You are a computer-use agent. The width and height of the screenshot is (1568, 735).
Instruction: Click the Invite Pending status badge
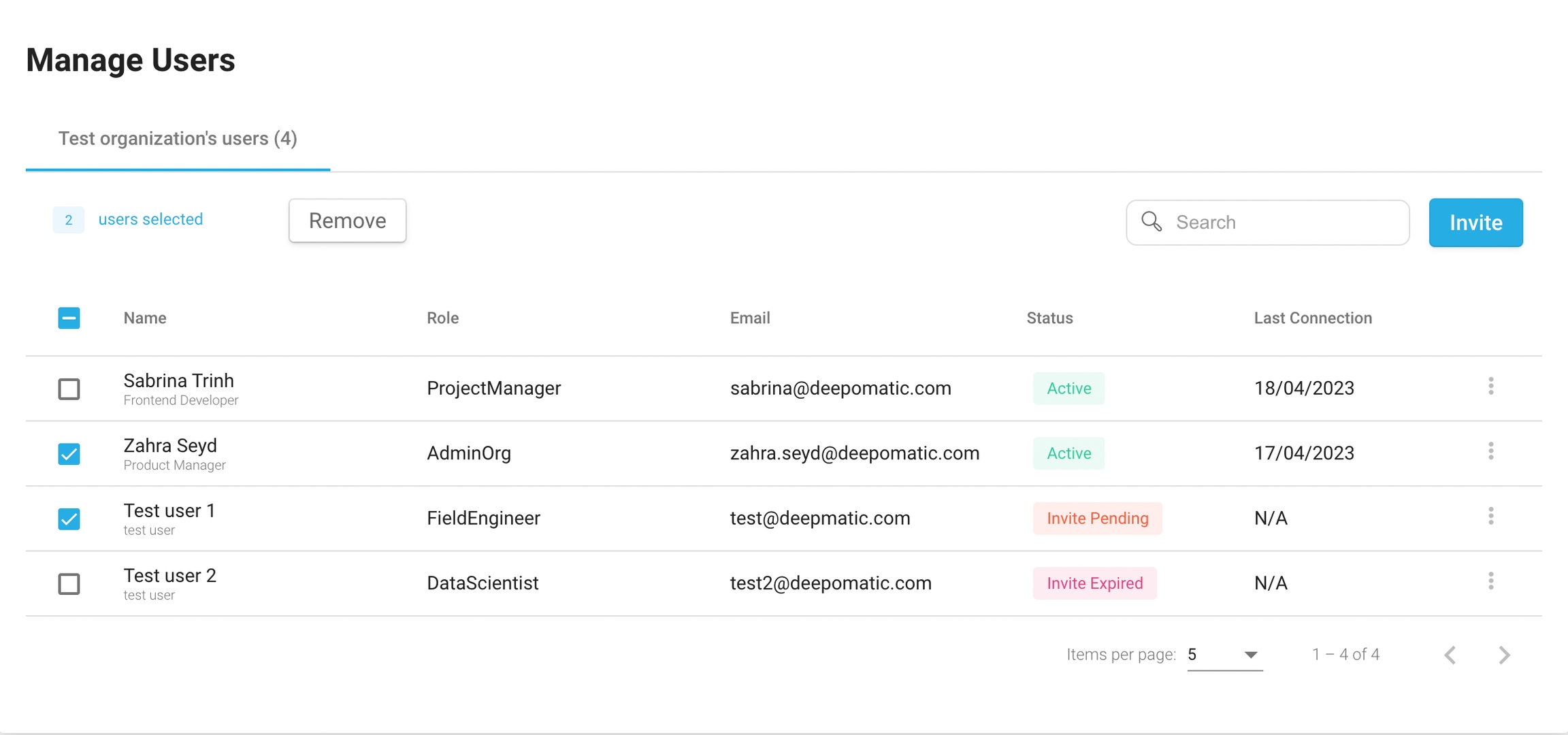click(x=1097, y=519)
